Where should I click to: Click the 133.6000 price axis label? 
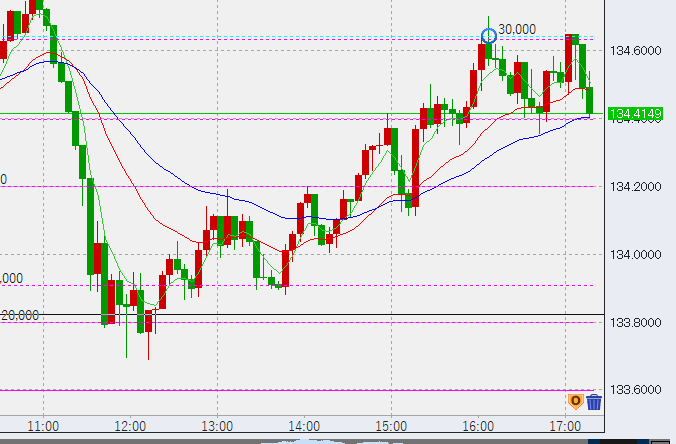(x=637, y=390)
